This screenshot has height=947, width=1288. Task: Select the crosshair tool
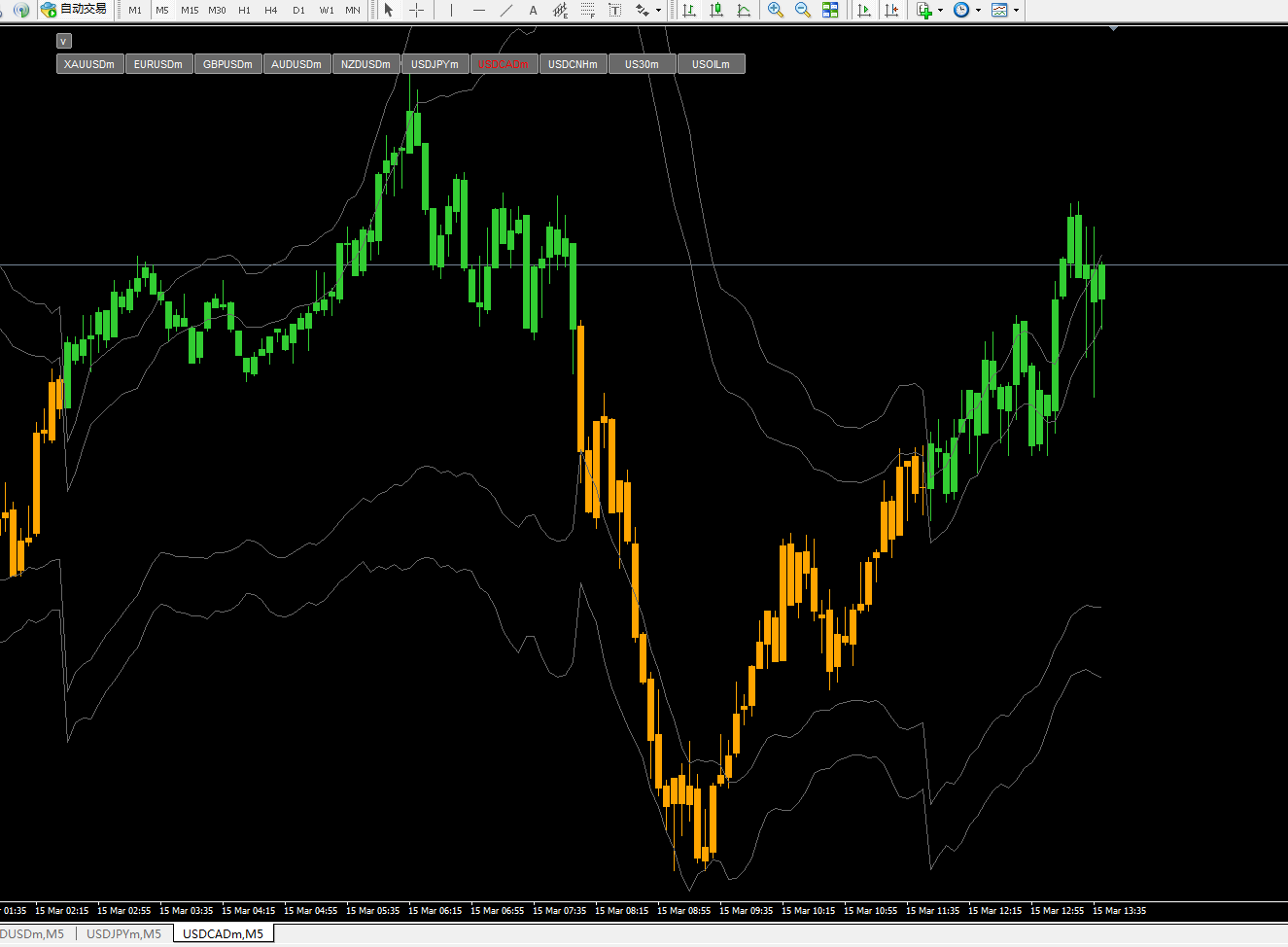coord(416,10)
